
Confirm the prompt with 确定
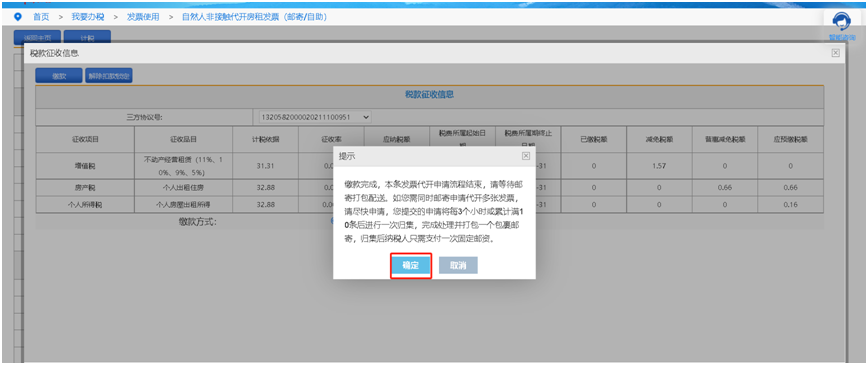coord(411,265)
